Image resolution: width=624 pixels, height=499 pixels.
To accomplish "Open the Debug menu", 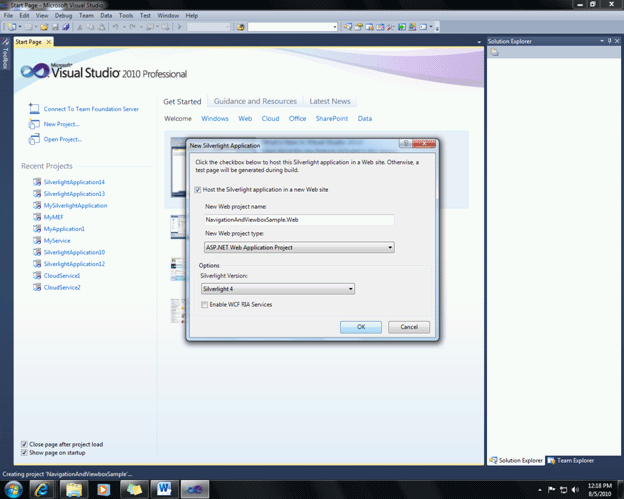I will click(63, 16).
